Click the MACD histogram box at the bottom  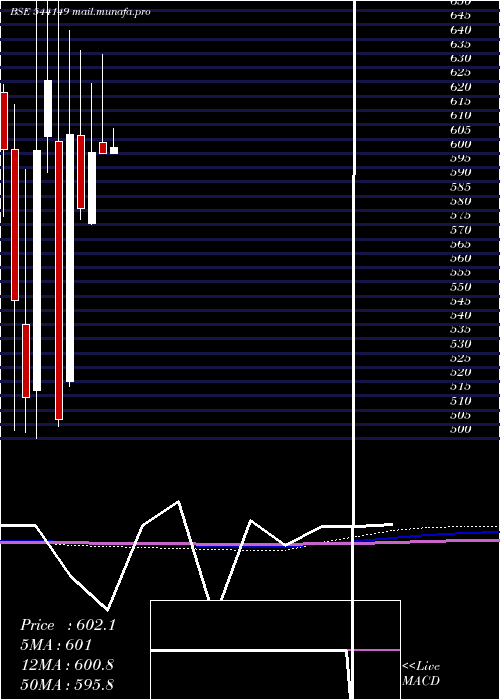[x=275, y=650]
